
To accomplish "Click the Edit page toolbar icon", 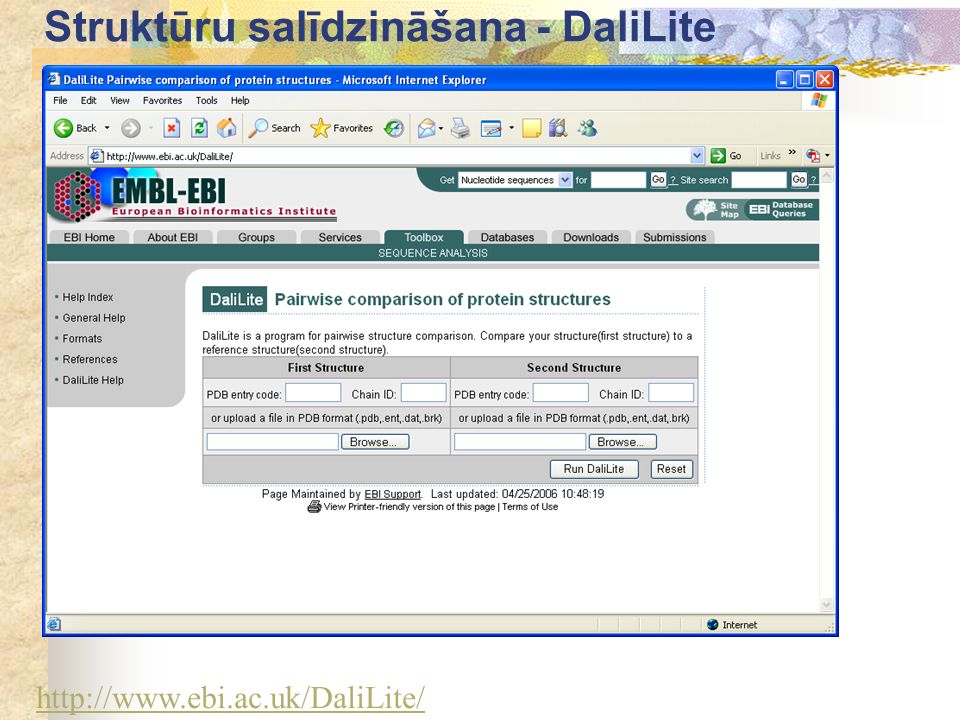I will tap(491, 128).
